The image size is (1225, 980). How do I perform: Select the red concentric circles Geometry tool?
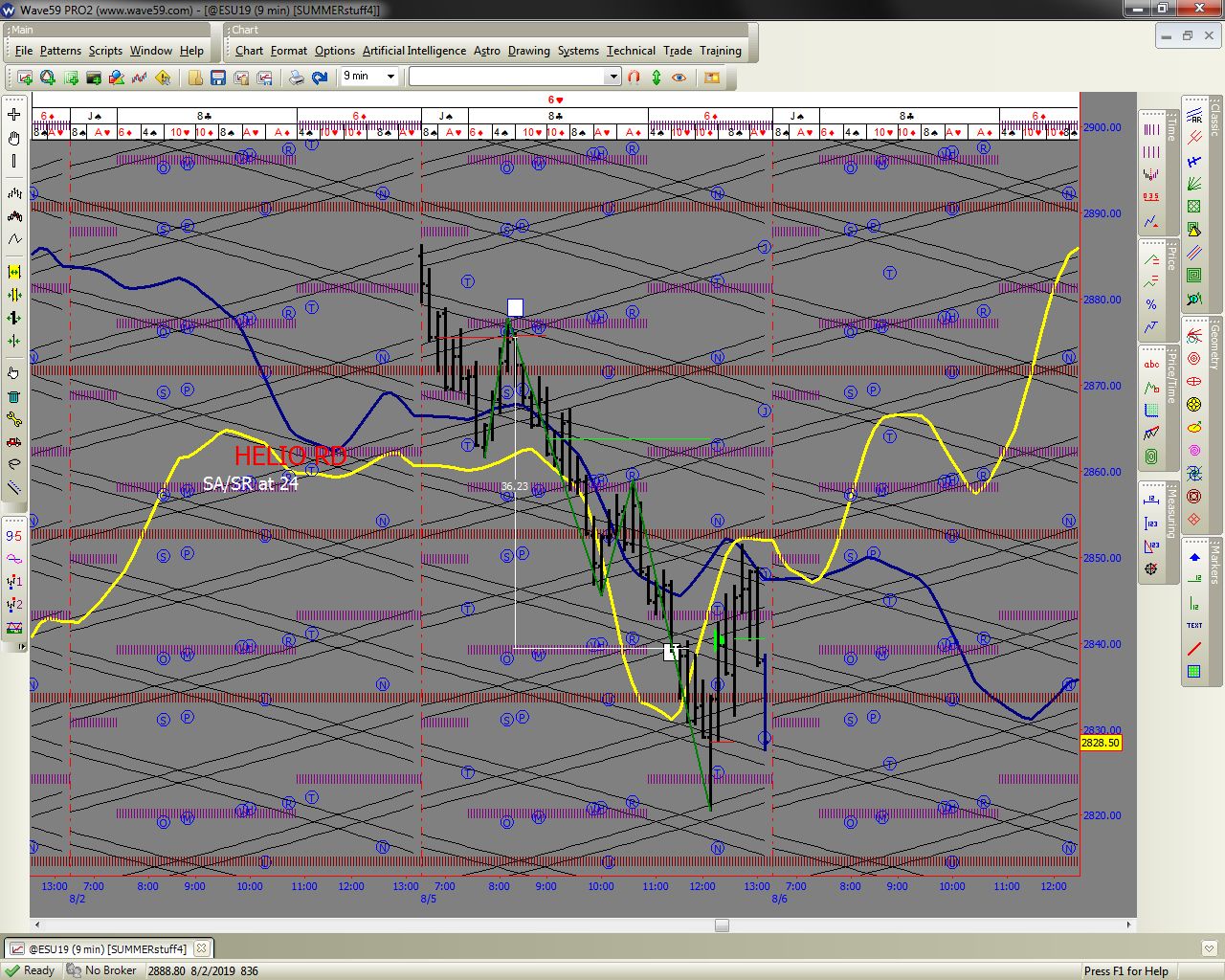1194,359
